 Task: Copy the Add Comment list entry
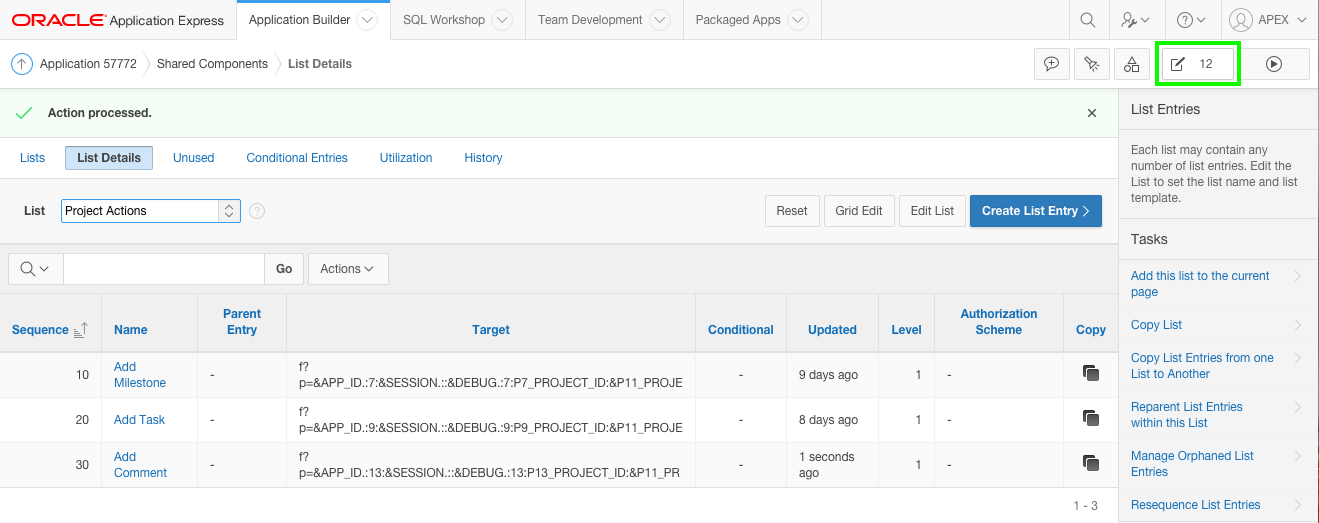1090,463
